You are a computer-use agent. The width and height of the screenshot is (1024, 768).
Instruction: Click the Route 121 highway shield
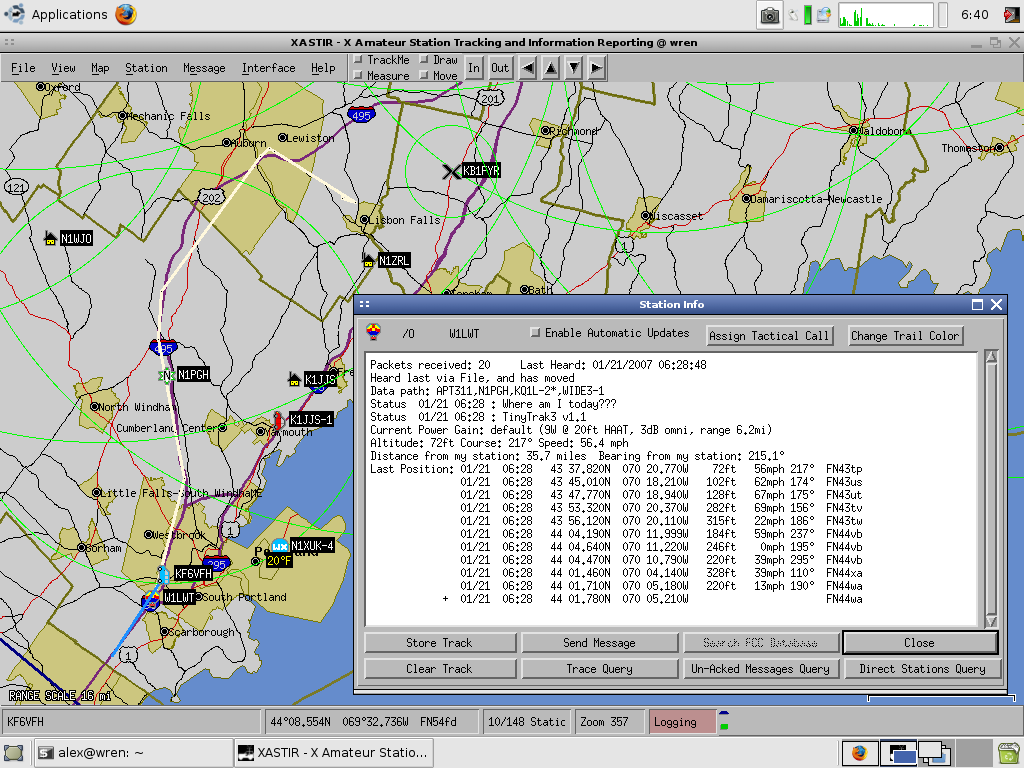16,188
